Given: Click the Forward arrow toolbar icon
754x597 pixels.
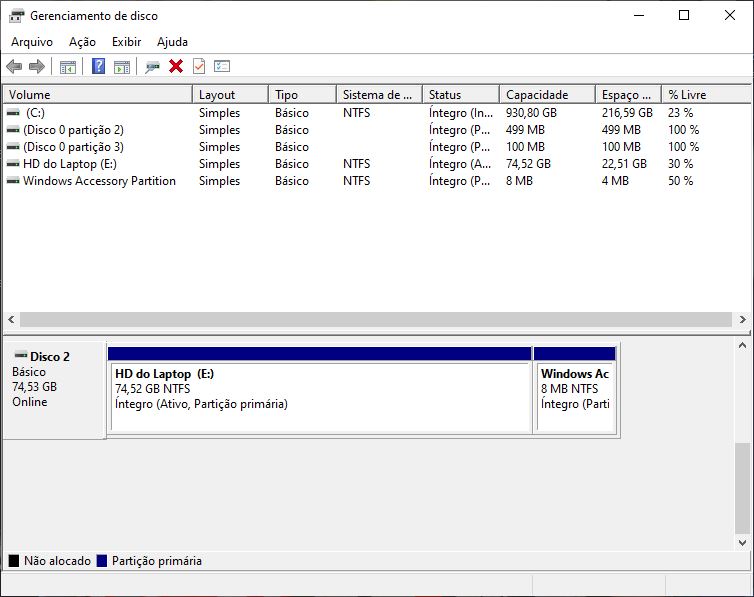Looking at the screenshot, I should tap(37, 66).
